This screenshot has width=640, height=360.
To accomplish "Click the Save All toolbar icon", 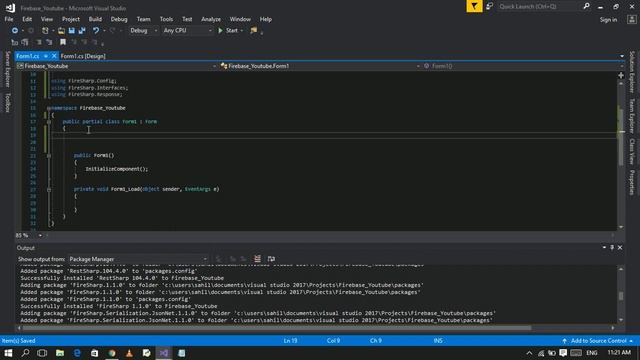I will (82, 31).
